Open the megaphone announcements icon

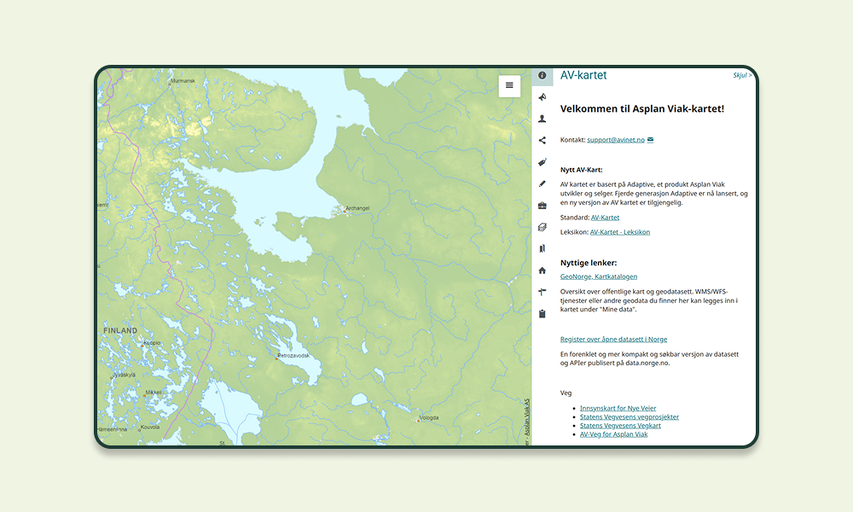click(542, 97)
